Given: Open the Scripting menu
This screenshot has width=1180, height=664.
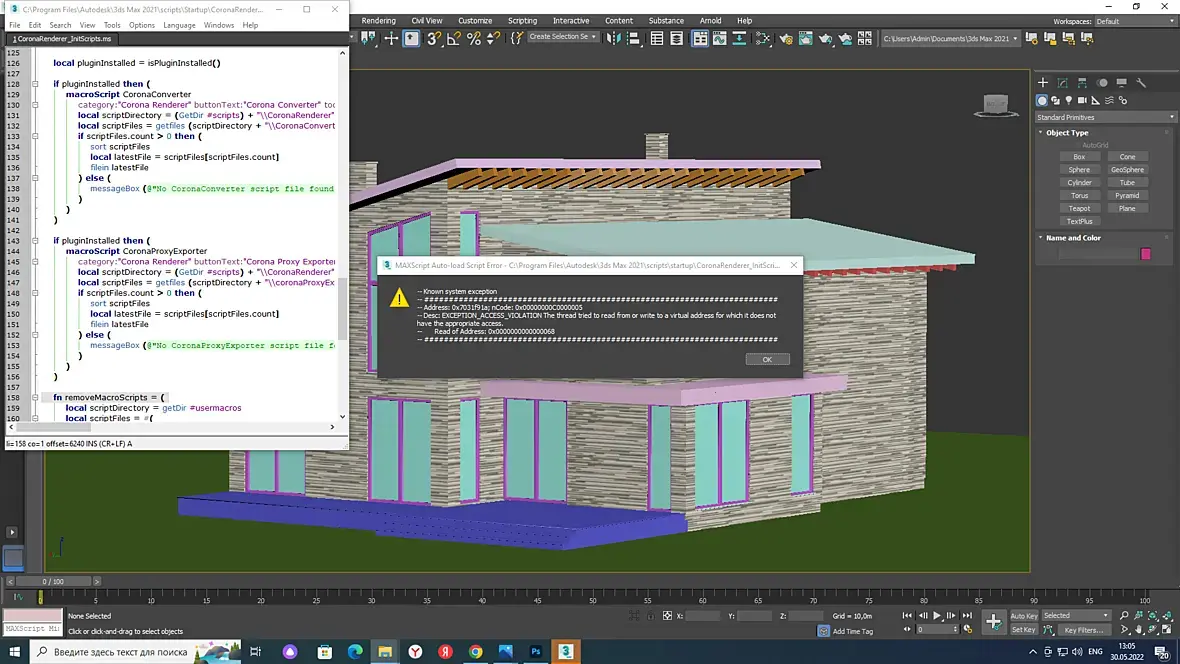Looking at the screenshot, I should click(x=522, y=20).
